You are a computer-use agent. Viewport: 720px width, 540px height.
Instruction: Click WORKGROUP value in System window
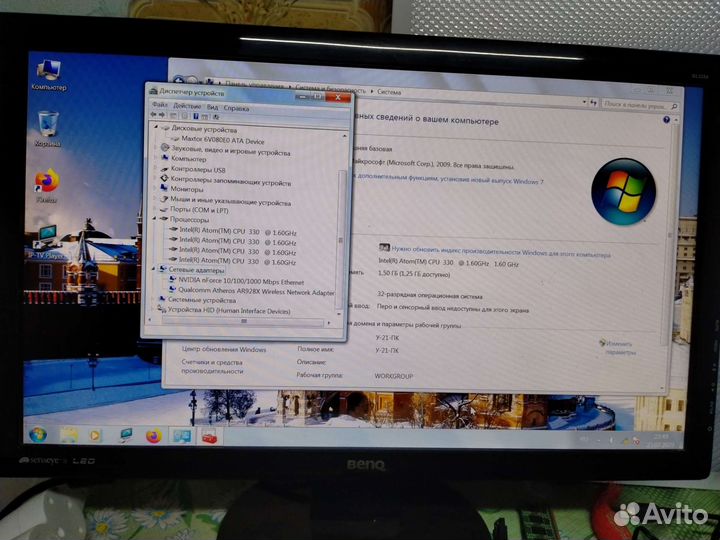point(394,376)
